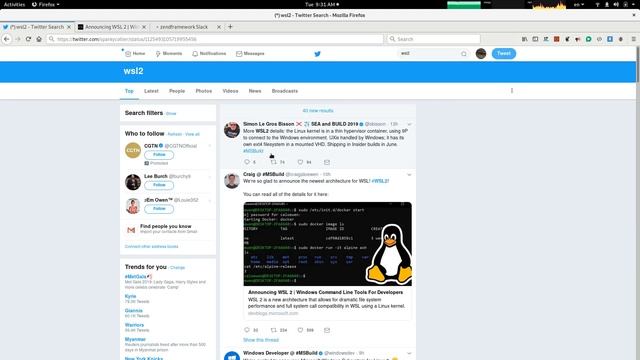Like Simon Le Gros Bisson's tweet

click(x=300, y=162)
